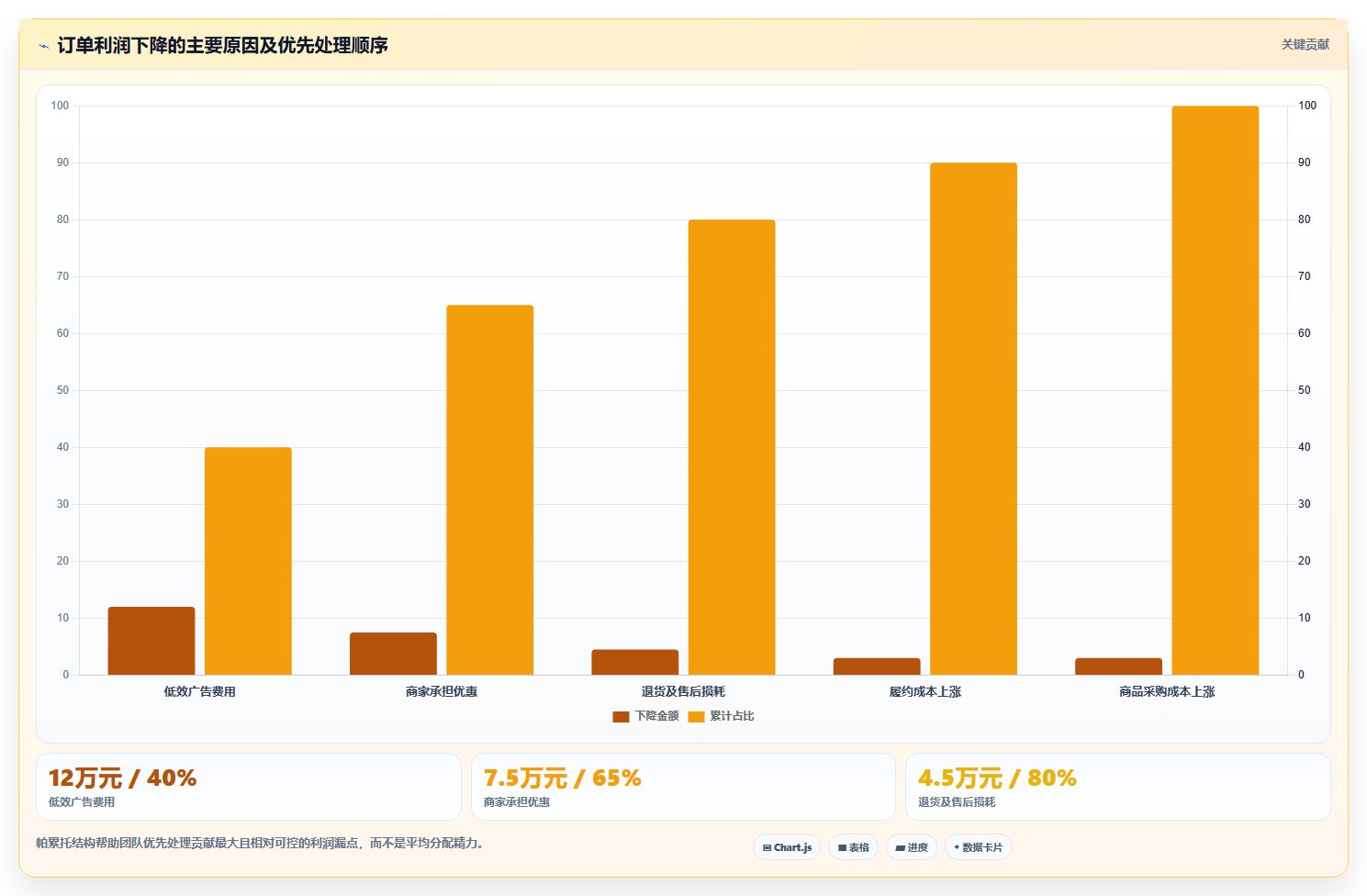Click the orange 履约成本上涨 累计占比 bar

tap(973, 419)
